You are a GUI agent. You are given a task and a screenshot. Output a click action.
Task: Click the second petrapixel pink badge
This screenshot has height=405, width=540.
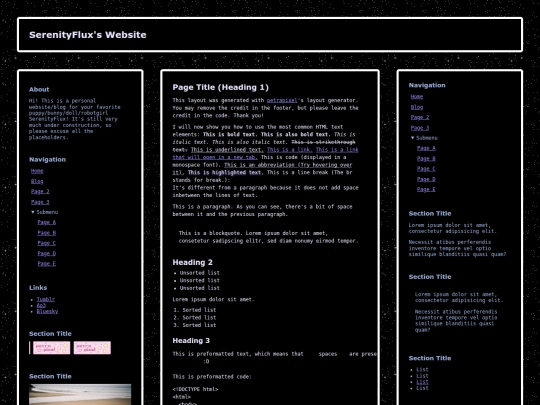pos(92,348)
